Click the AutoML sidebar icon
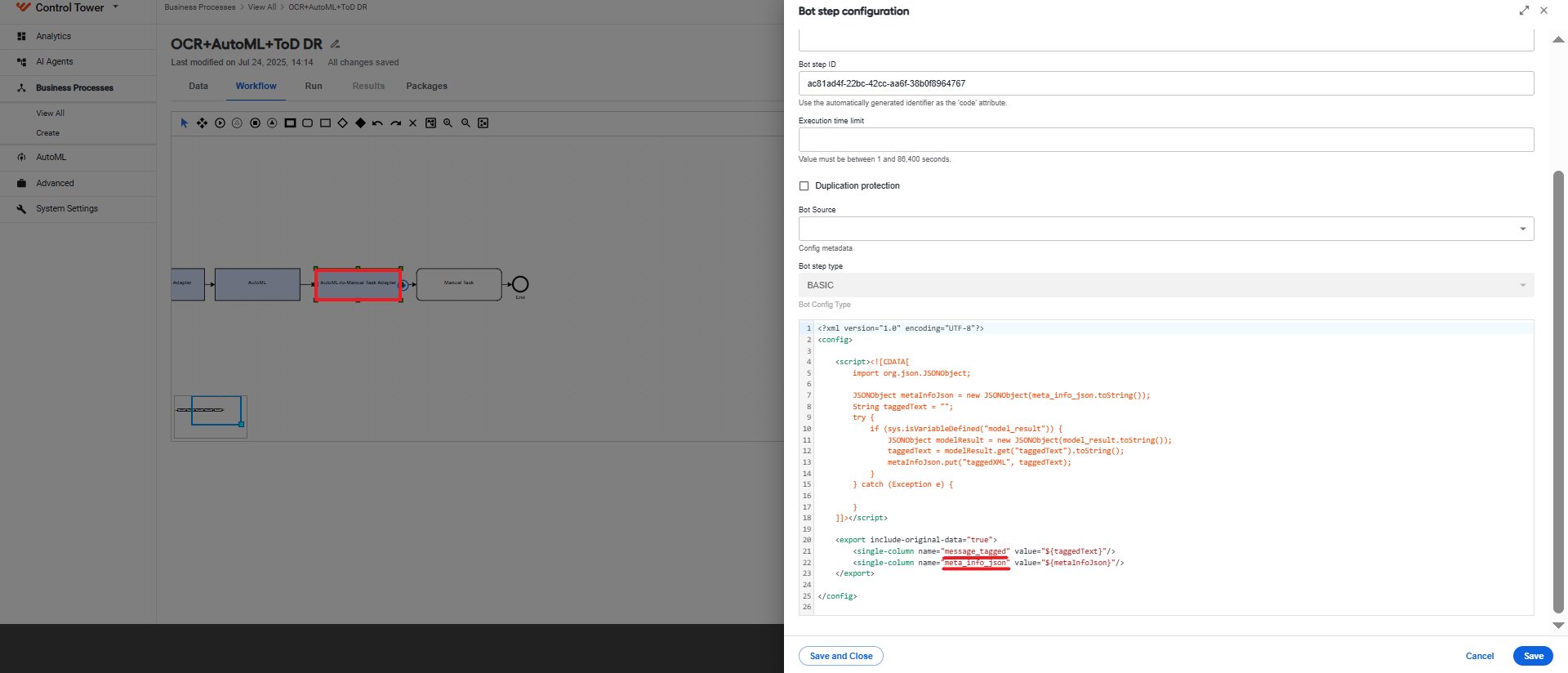Screen dimensions: 1568x673 [x=21, y=157]
